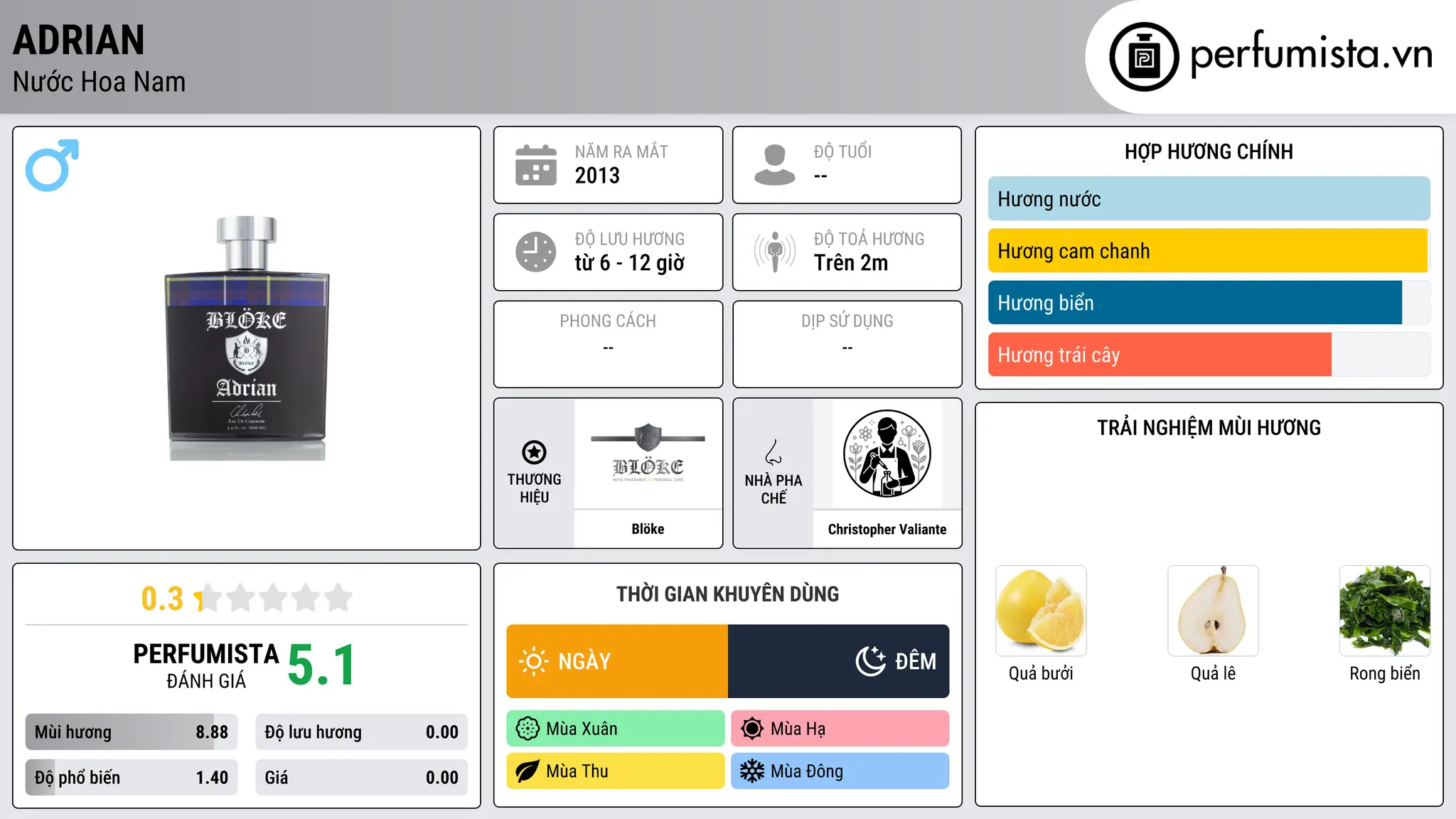Click the Độ lưu hương 0.00 score bar

coord(362,732)
